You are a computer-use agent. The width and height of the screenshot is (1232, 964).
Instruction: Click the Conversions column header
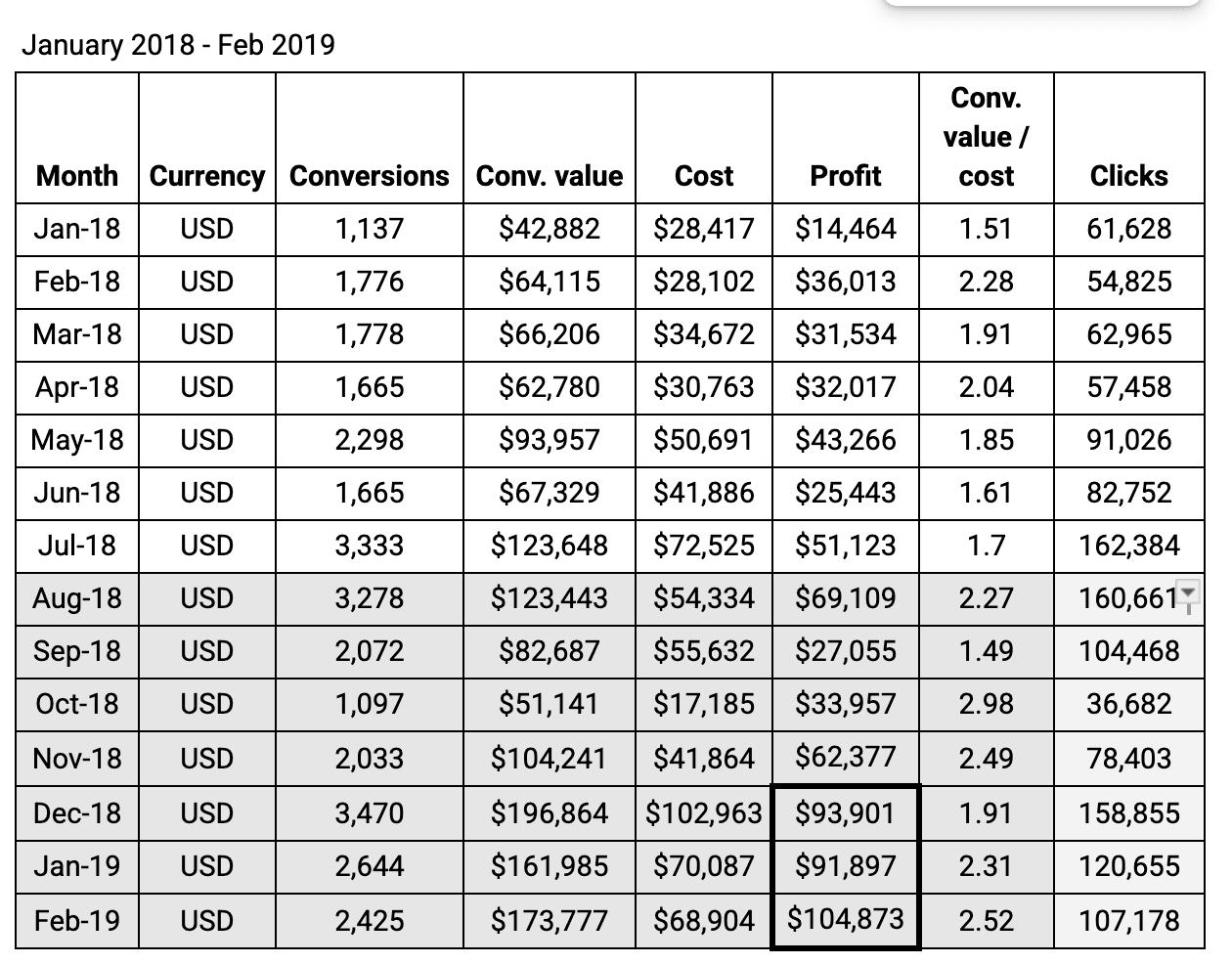(370, 176)
